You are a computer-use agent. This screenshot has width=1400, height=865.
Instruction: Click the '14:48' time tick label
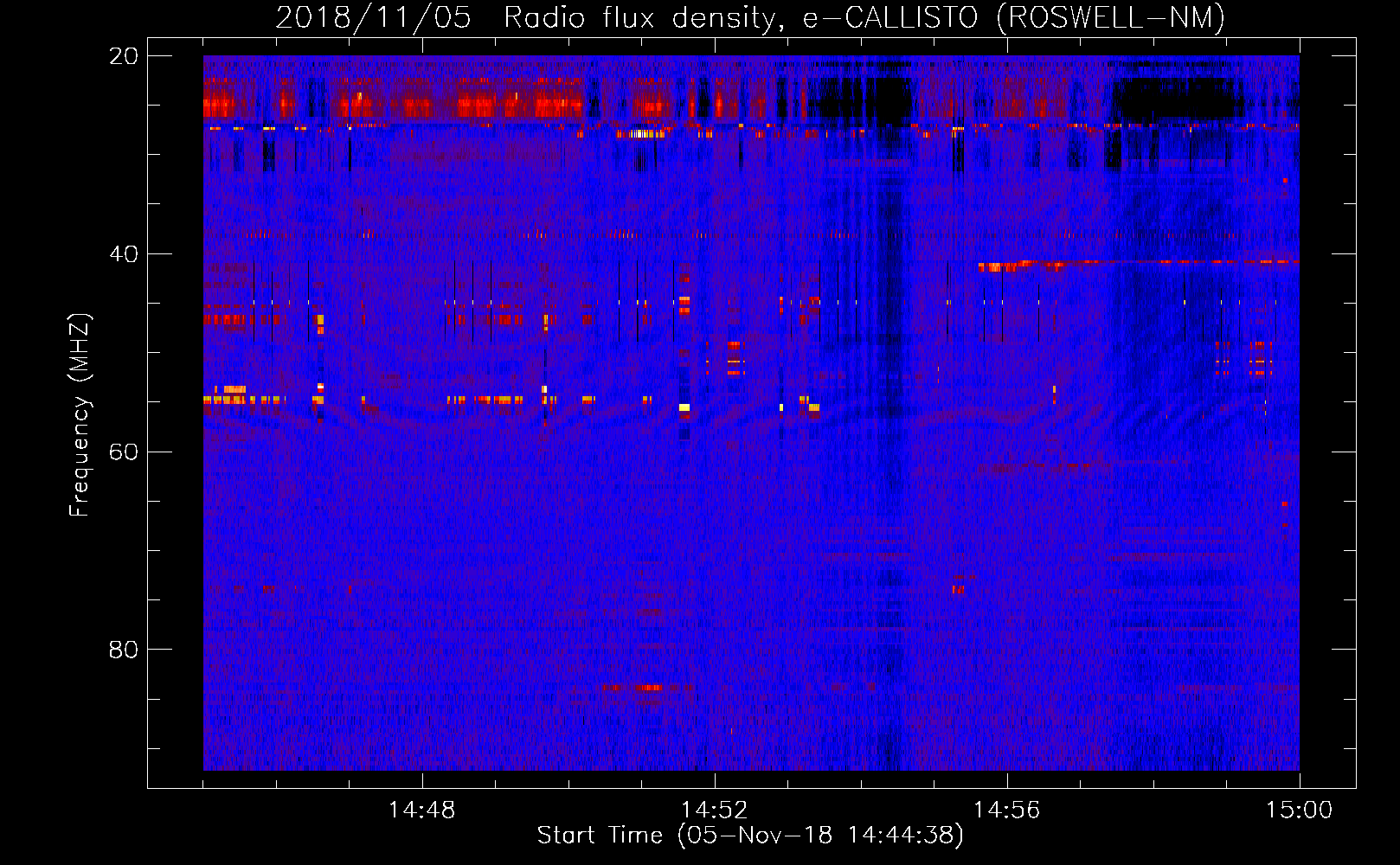421,811
